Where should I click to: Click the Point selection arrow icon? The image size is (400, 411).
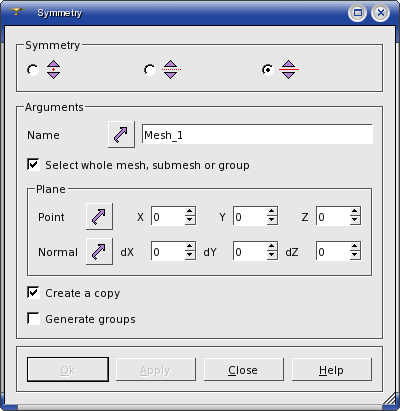(99, 216)
